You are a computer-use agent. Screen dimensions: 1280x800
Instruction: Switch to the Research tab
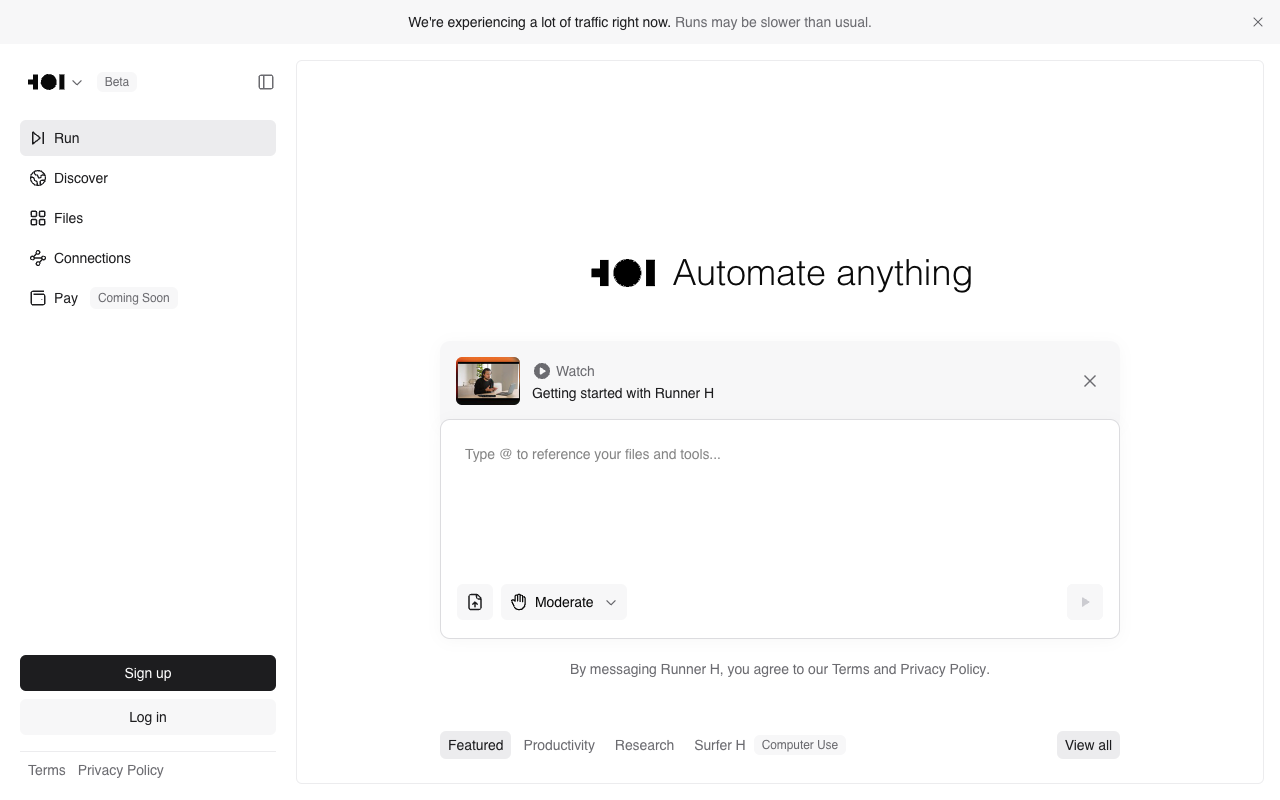[644, 745]
